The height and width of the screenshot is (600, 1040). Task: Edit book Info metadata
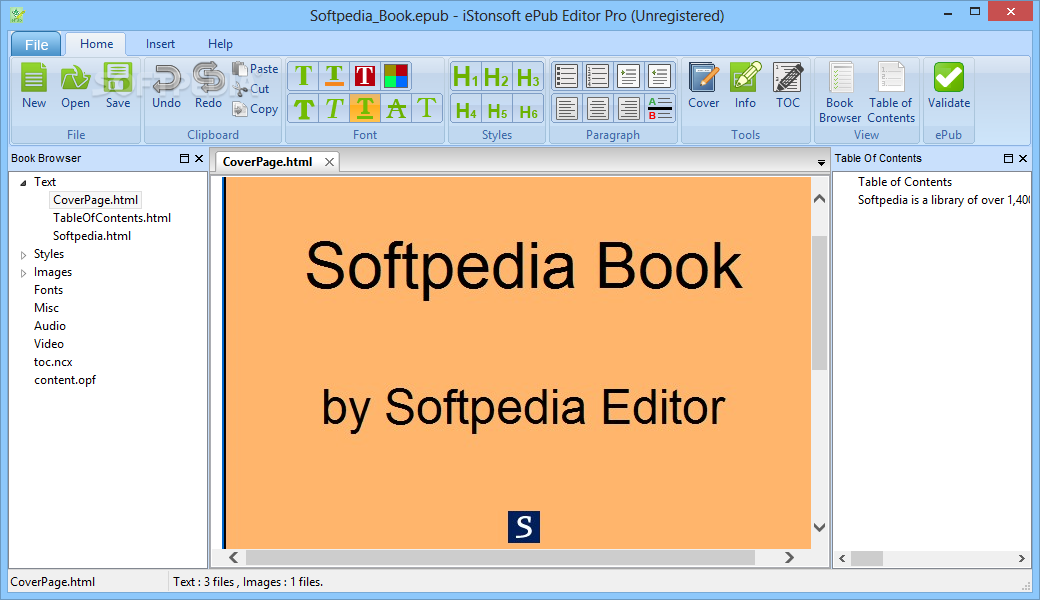(x=745, y=86)
